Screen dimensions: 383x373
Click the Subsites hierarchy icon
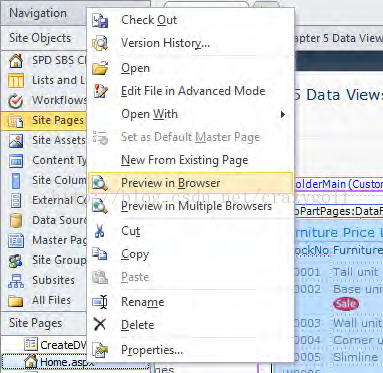16,281
